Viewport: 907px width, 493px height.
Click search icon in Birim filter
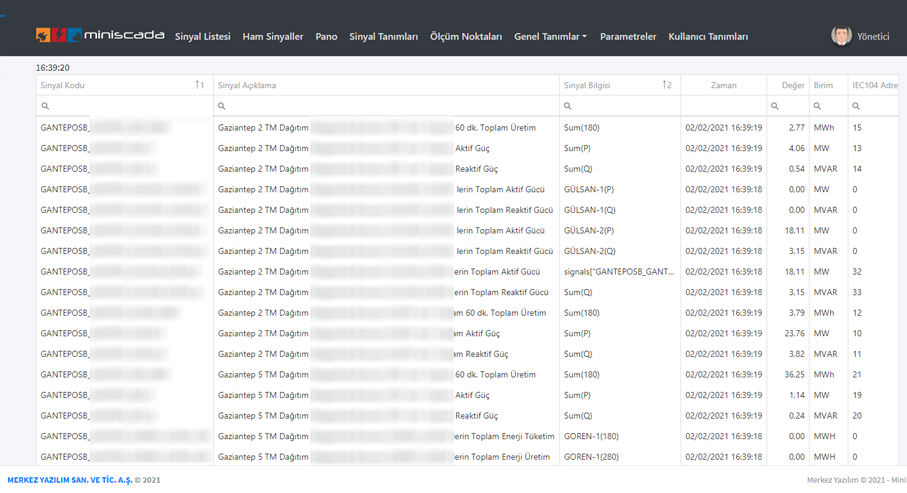pos(817,106)
